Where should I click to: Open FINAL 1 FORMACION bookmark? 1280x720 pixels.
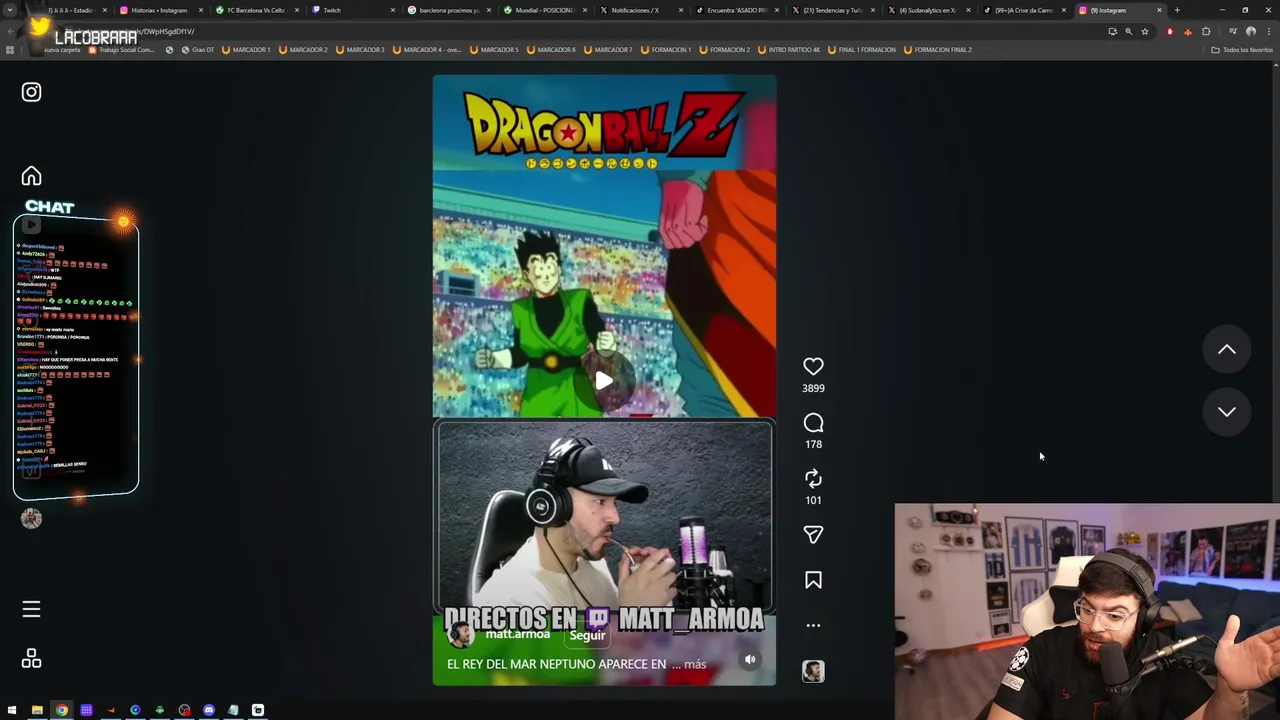862,50
